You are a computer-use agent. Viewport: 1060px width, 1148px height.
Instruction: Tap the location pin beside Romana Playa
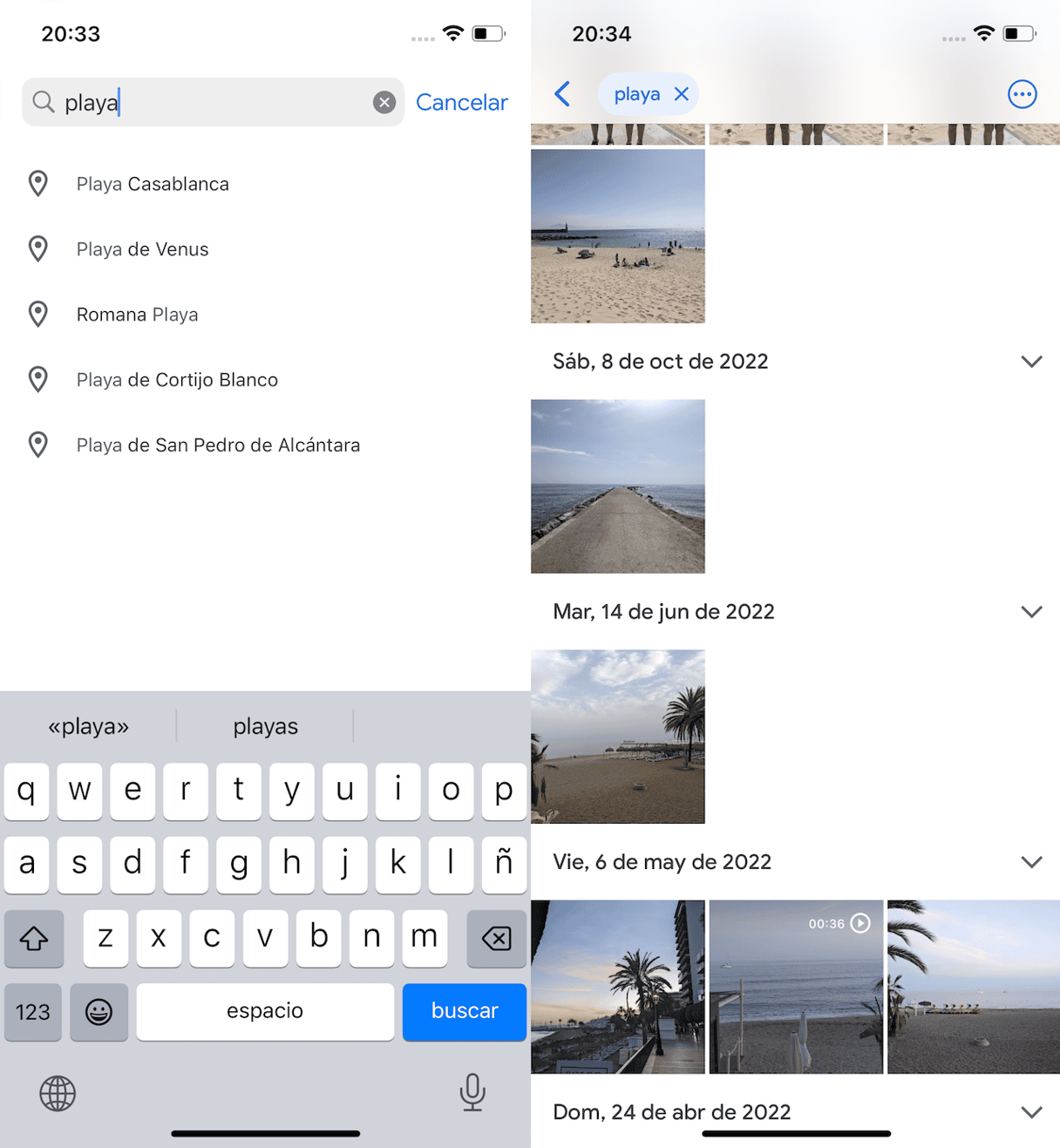(38, 315)
